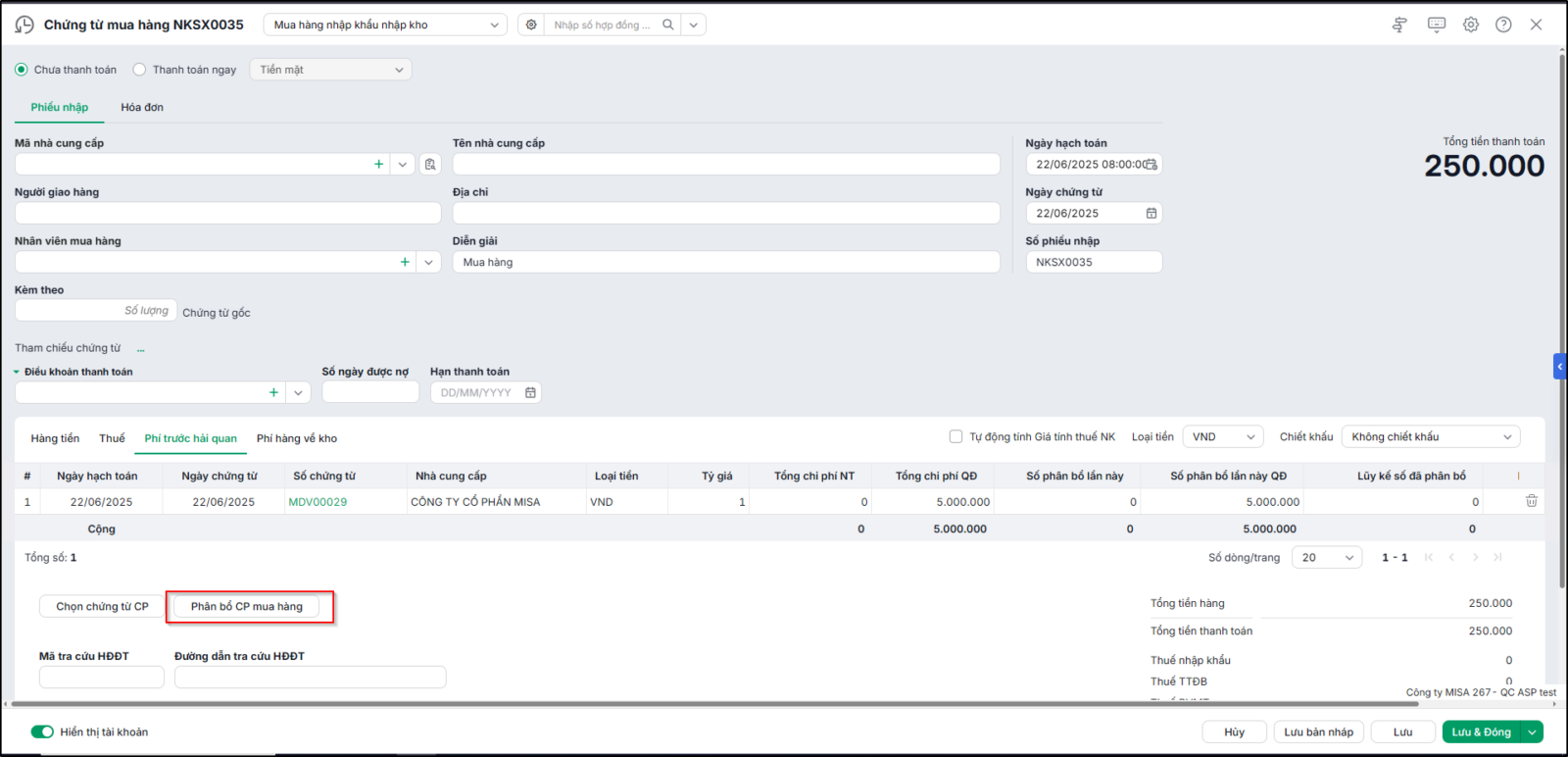The height and width of the screenshot is (757, 1568).
Task: Select Thanh toán ngay radio button
Action: [139, 70]
